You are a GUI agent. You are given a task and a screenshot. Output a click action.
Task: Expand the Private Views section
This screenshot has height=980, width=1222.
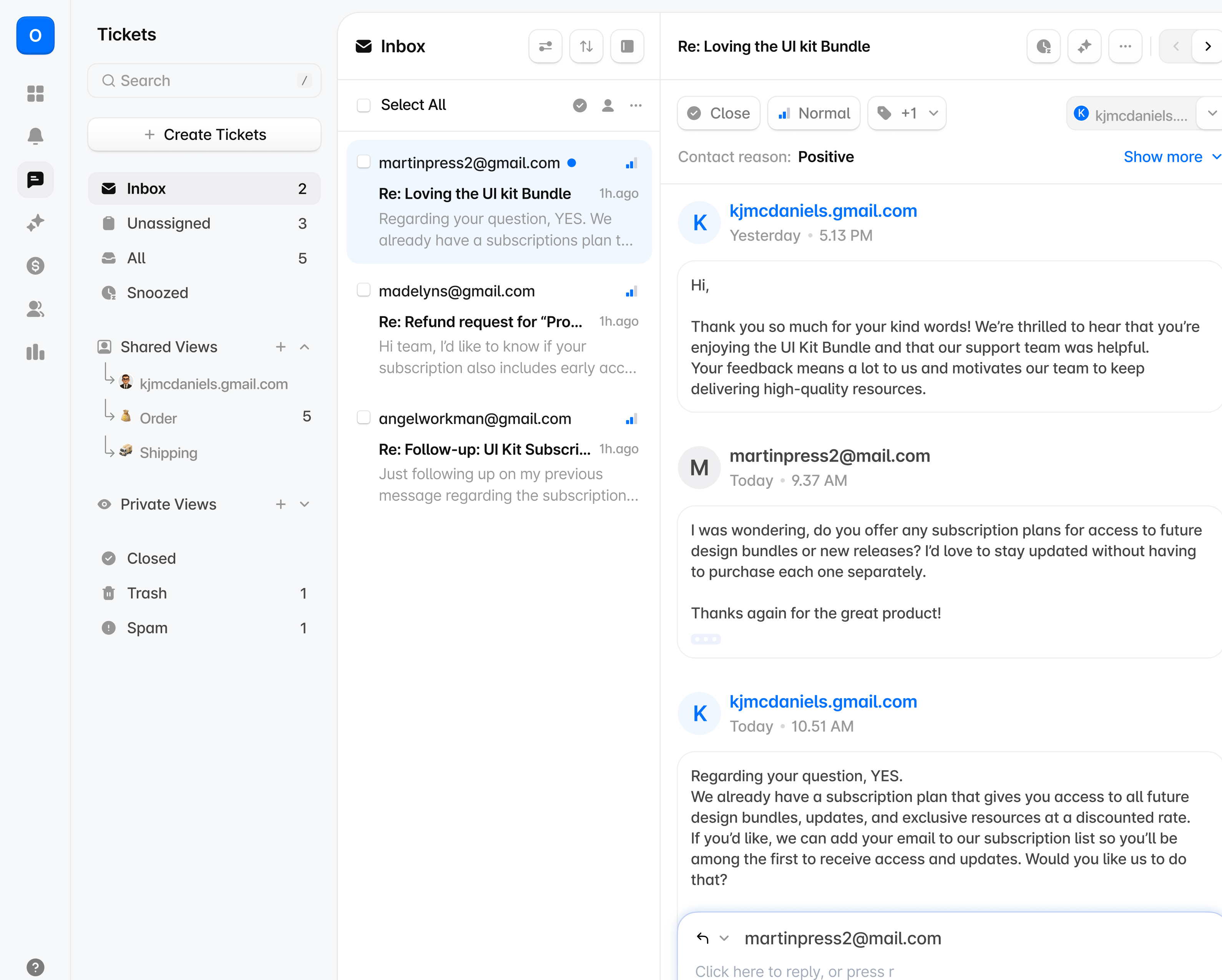pos(304,505)
